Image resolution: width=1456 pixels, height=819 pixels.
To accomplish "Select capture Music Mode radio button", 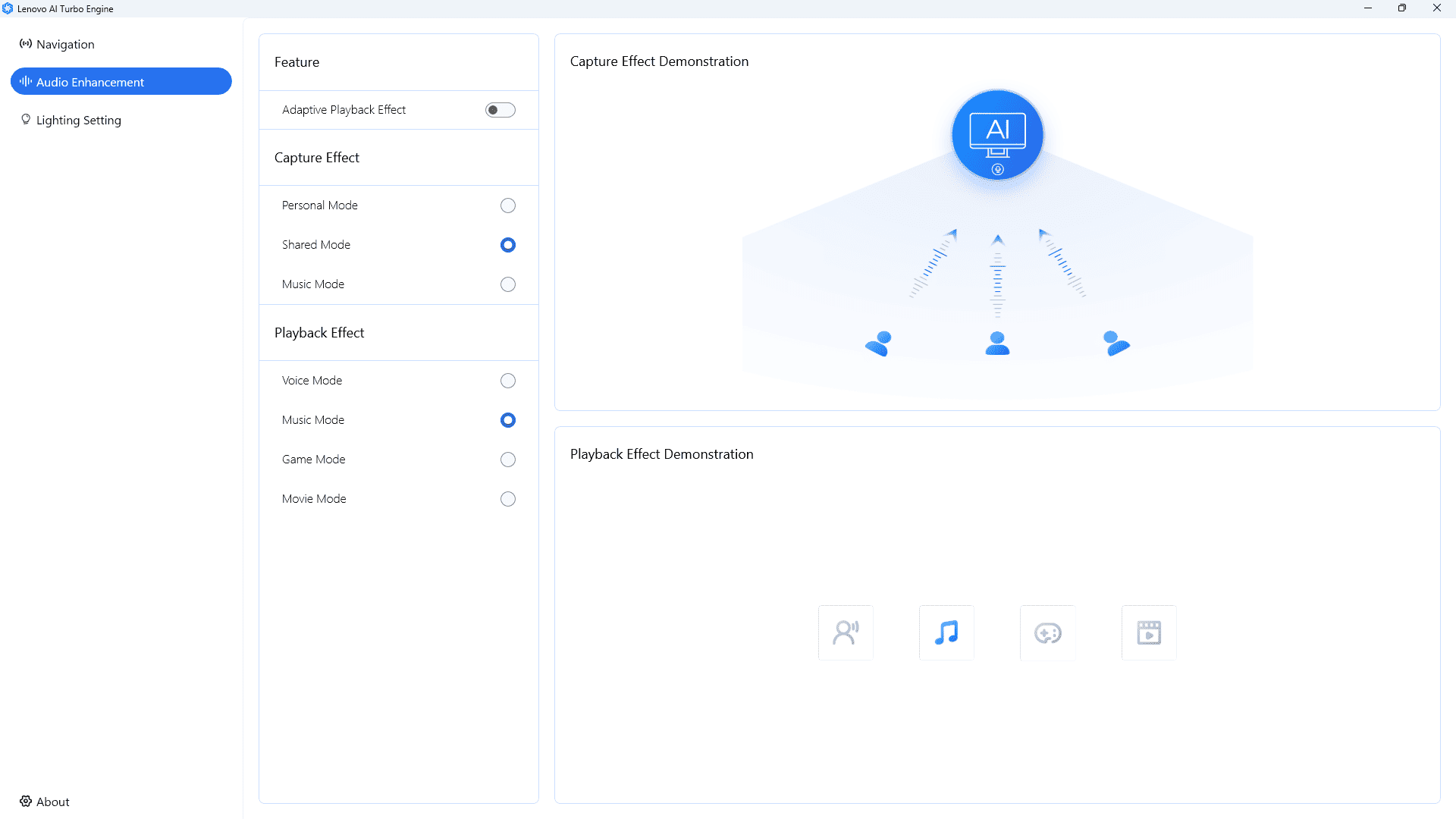I will (x=508, y=284).
